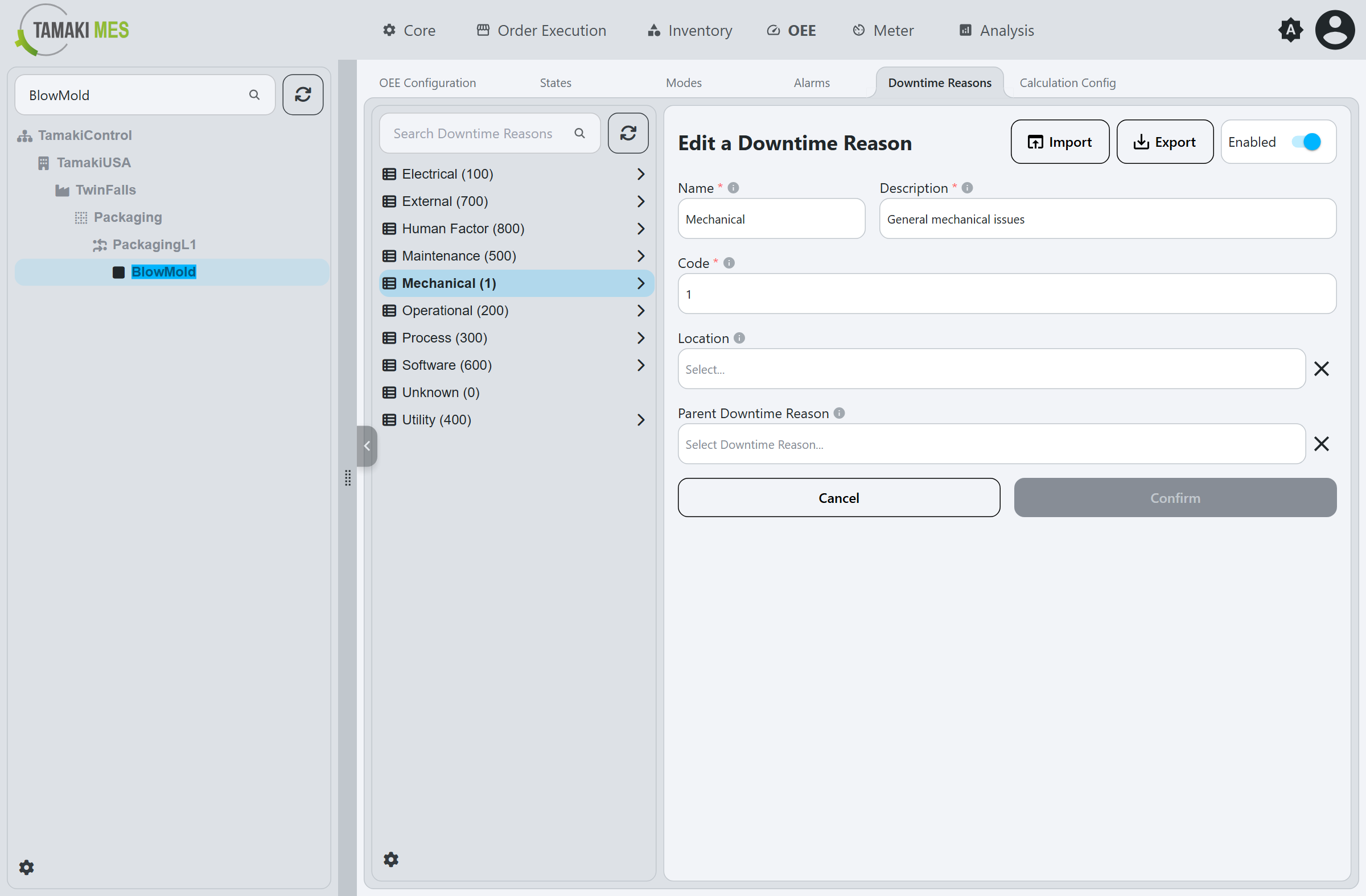Click the drag handle dots on panel divider

pyautogui.click(x=348, y=478)
